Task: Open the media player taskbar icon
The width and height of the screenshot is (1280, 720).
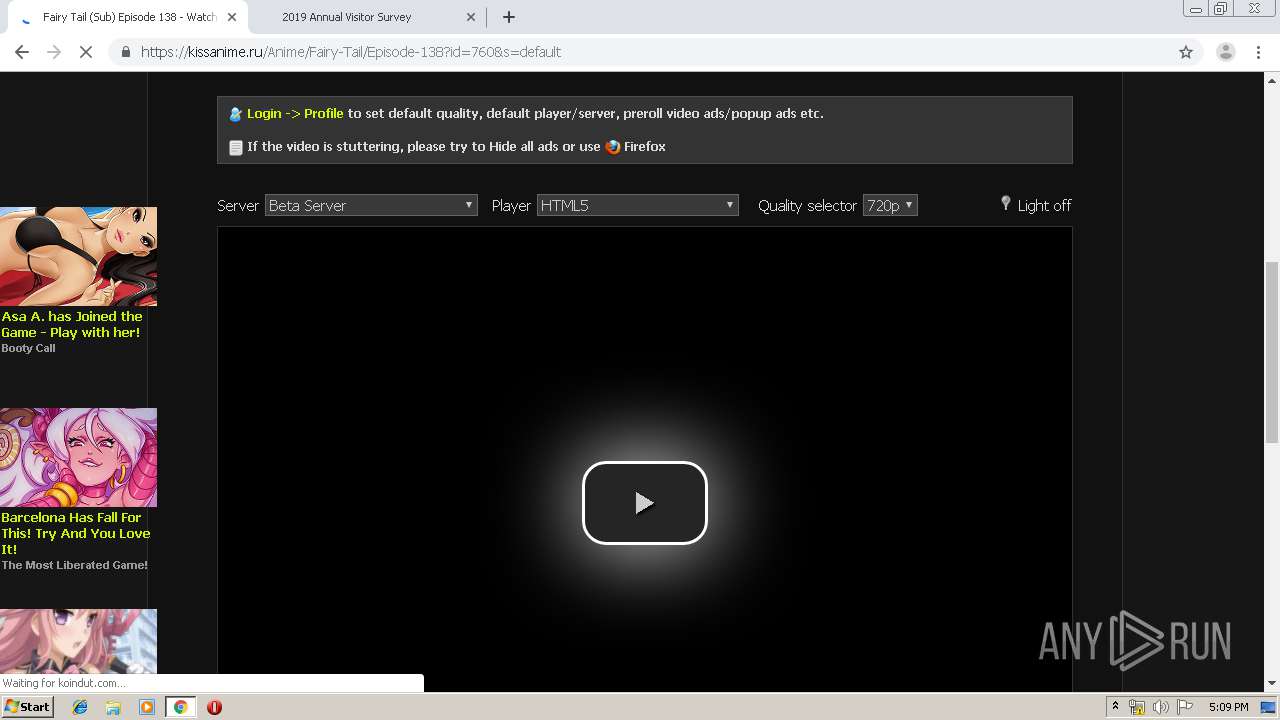Action: 147,707
